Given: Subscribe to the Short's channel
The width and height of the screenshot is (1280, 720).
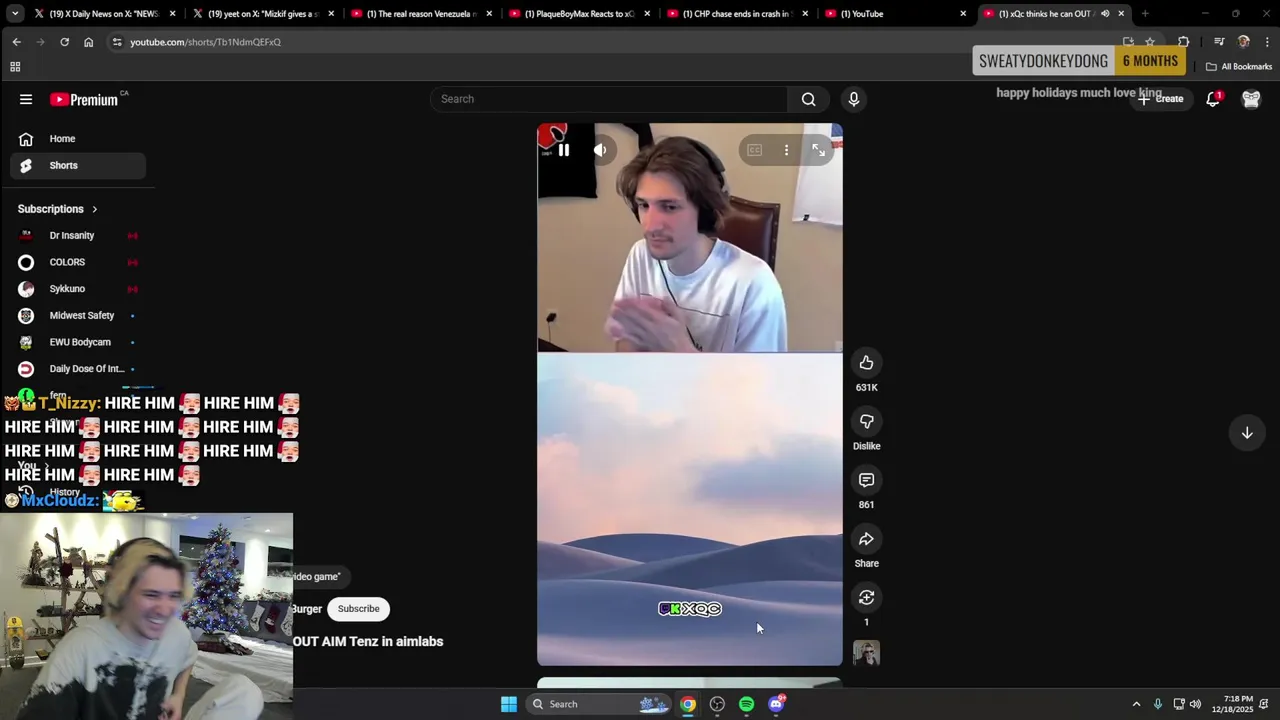Looking at the screenshot, I should click(x=358, y=609).
